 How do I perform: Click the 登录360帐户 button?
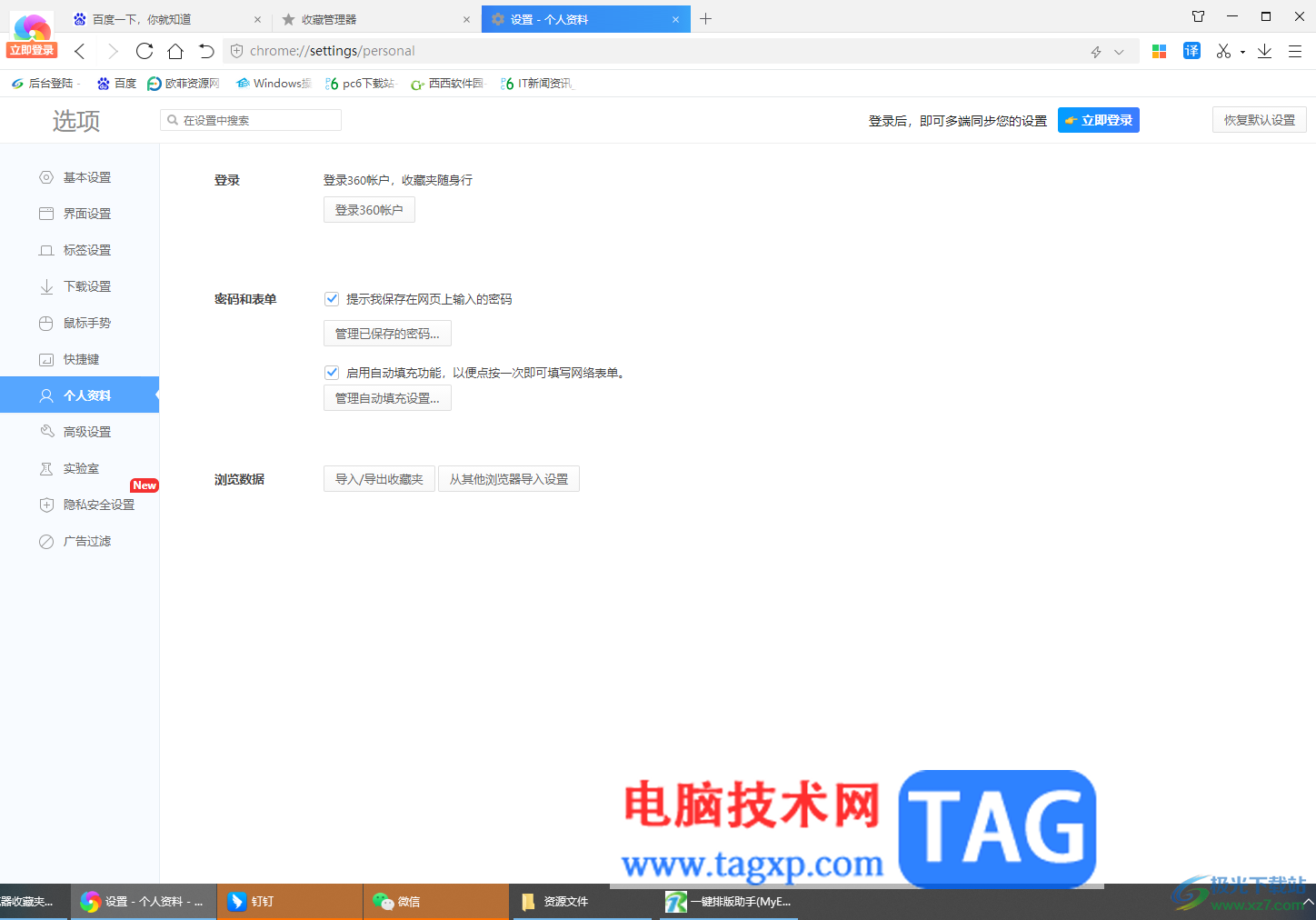point(369,210)
